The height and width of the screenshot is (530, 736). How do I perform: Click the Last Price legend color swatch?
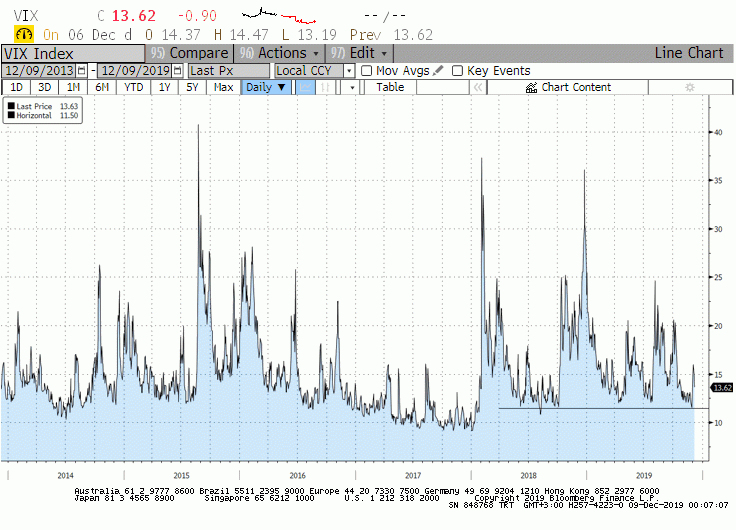pos(11,106)
